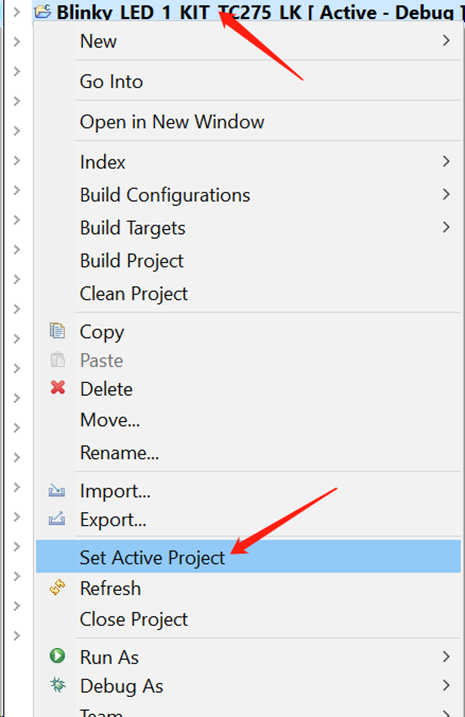465x717 pixels.
Task: Select Set Active Project menu entry
Action: (x=248, y=556)
